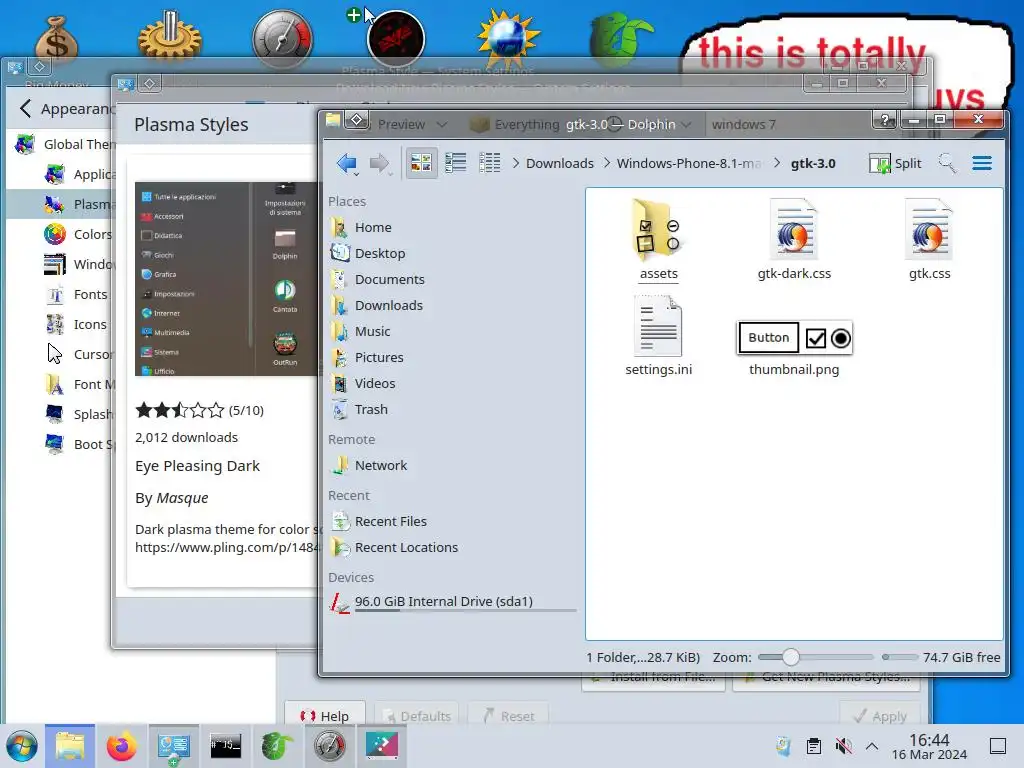Open Firefox from the taskbar
The height and width of the screenshot is (768, 1024).
point(121,746)
